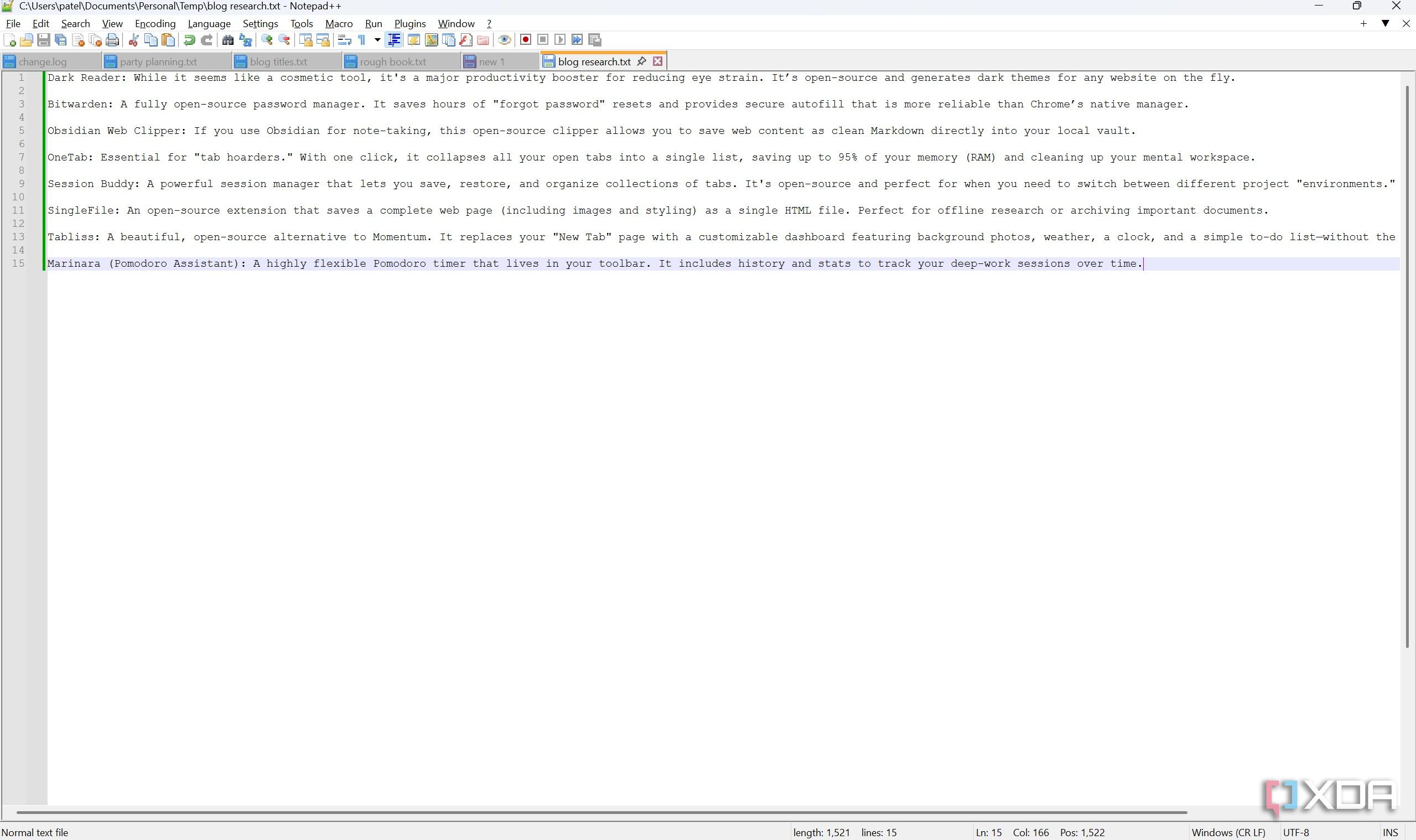Click the New file toolbar icon
Image resolution: width=1416 pixels, height=840 pixels.
click(9, 40)
